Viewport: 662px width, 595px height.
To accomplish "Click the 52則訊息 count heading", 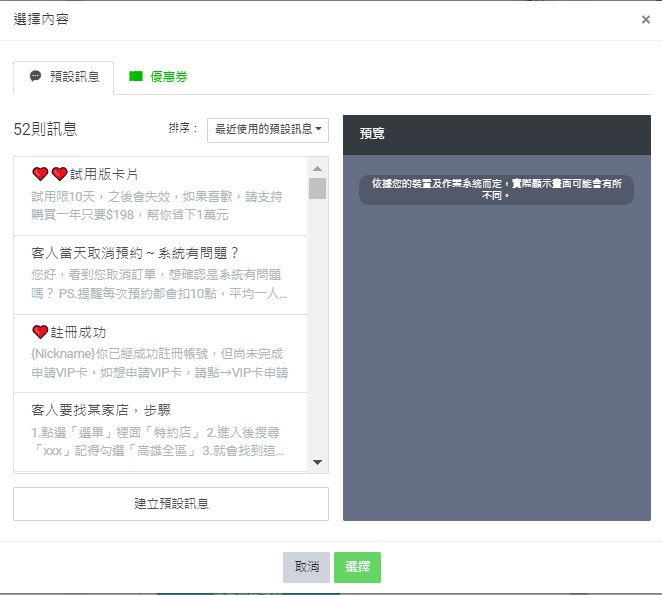I will [x=45, y=129].
